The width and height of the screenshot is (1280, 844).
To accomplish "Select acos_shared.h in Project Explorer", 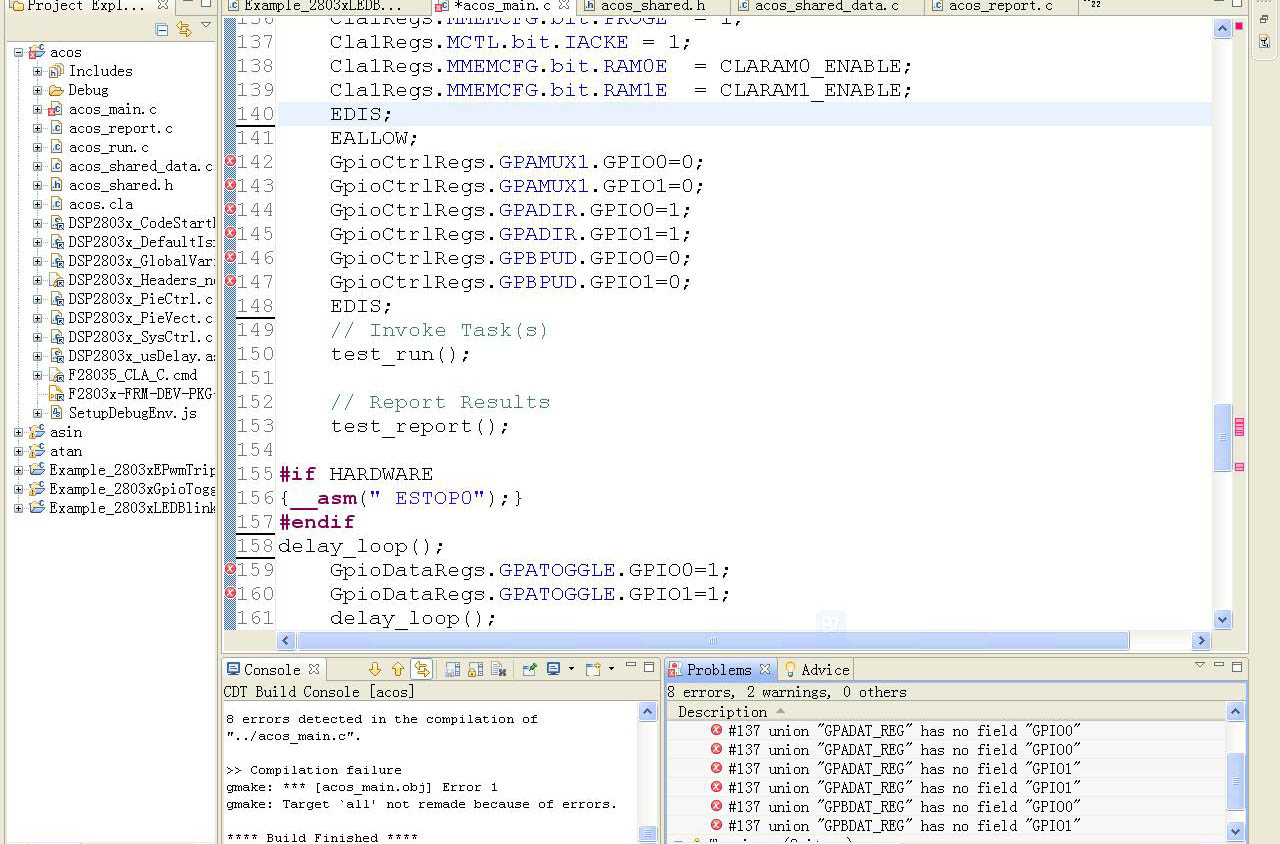I will (120, 185).
